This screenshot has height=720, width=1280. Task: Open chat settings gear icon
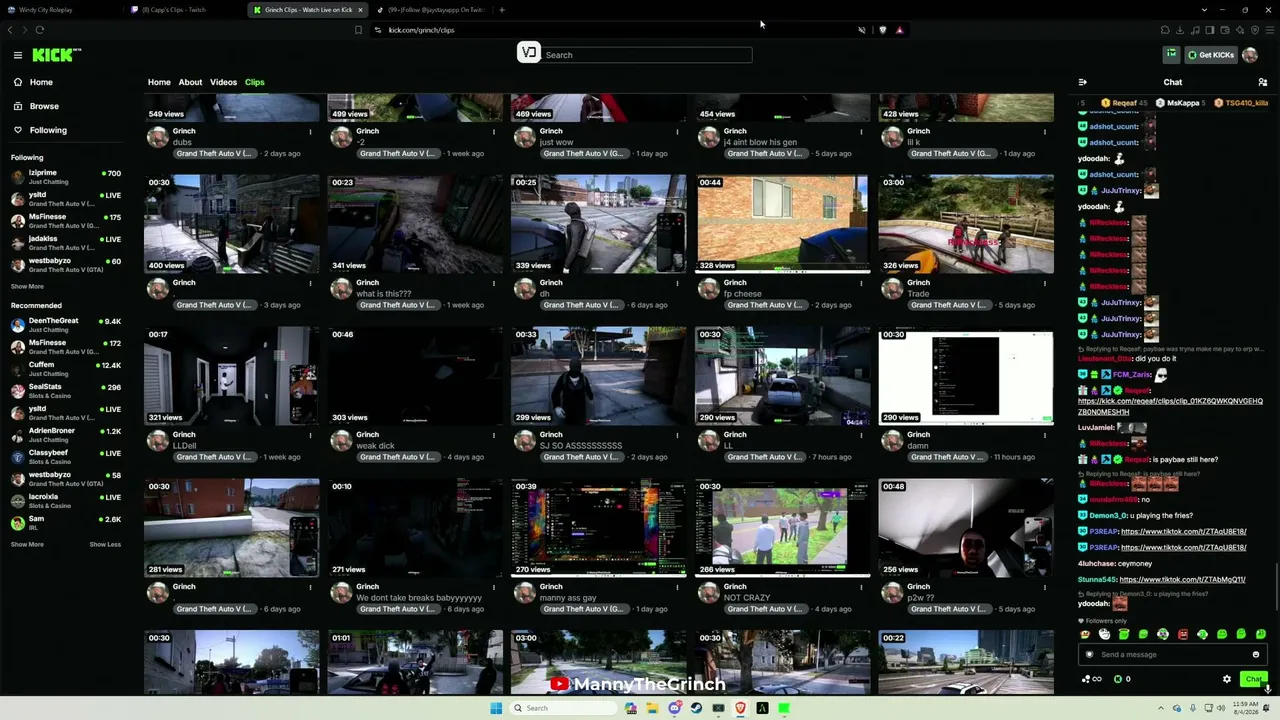pos(1227,679)
